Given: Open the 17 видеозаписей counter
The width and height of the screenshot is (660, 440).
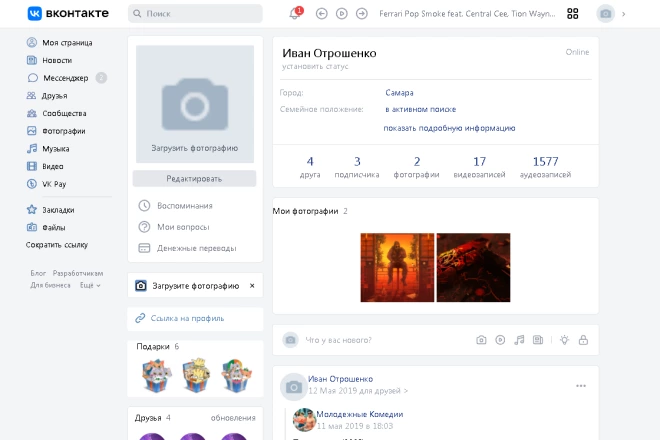Looking at the screenshot, I should [x=479, y=167].
